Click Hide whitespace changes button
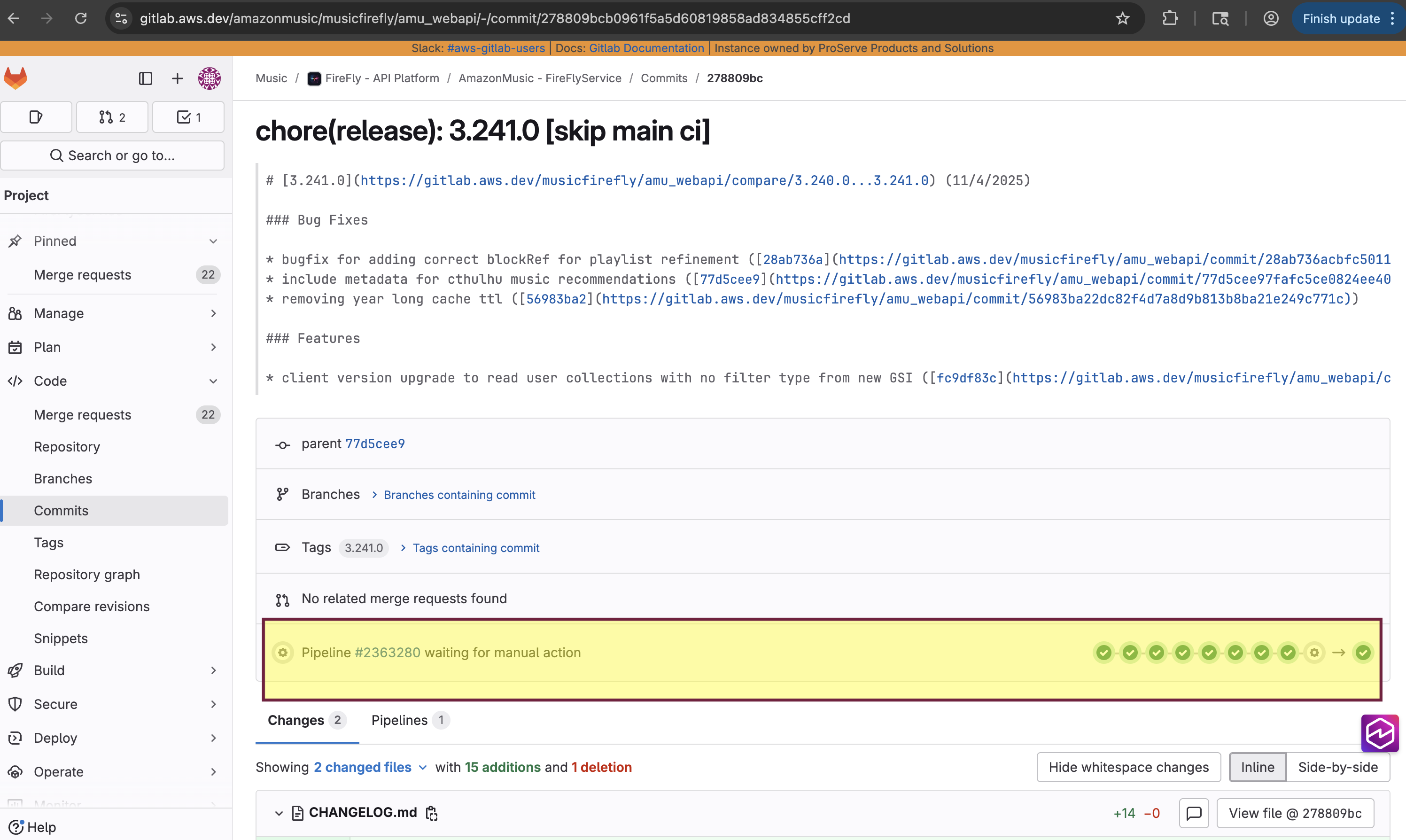 [1128, 767]
